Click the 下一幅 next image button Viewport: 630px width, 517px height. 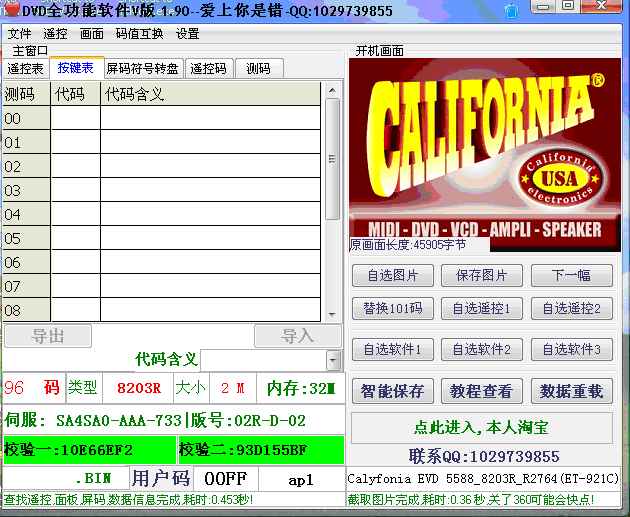click(x=572, y=276)
